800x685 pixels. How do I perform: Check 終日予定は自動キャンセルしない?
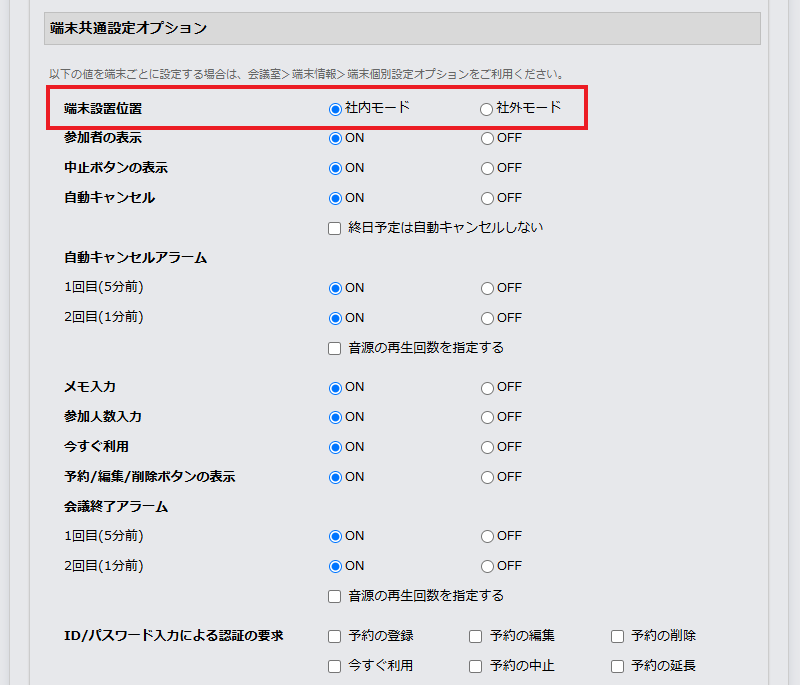pyautogui.click(x=335, y=228)
